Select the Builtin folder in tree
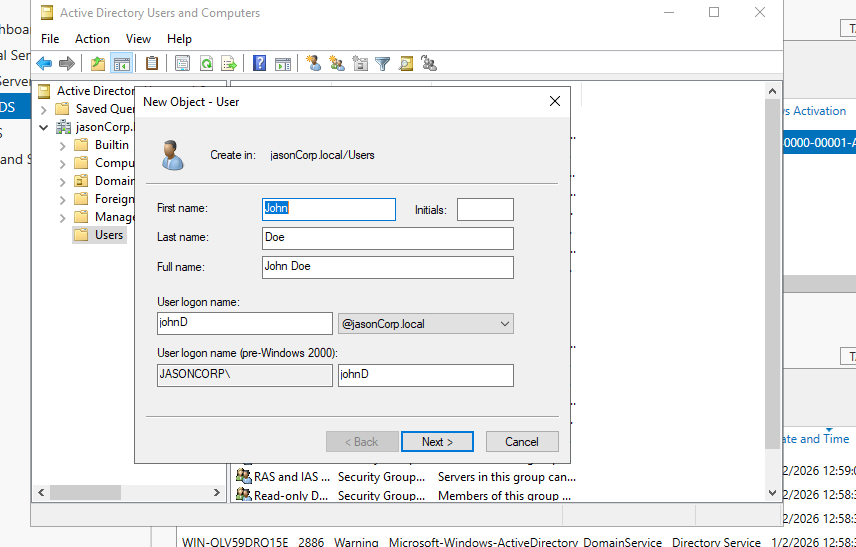Image resolution: width=856 pixels, height=547 pixels. [102, 145]
